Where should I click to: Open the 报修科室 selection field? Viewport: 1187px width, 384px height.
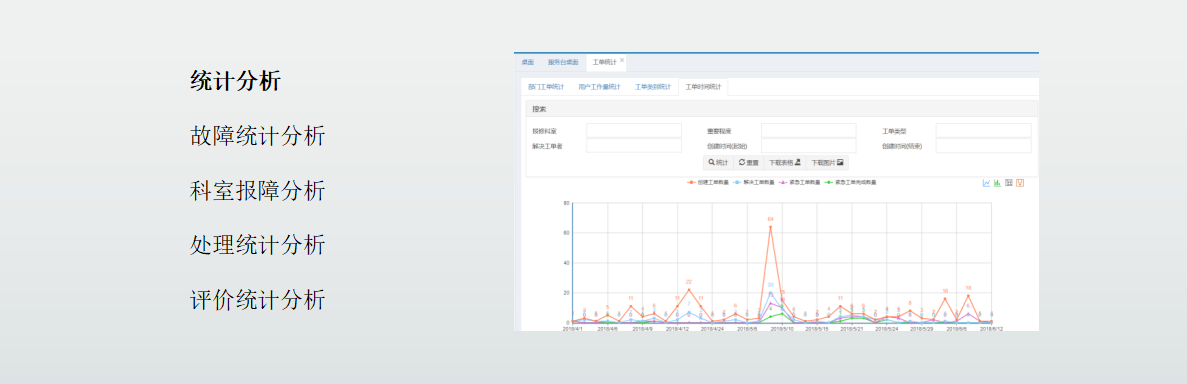click(x=634, y=131)
